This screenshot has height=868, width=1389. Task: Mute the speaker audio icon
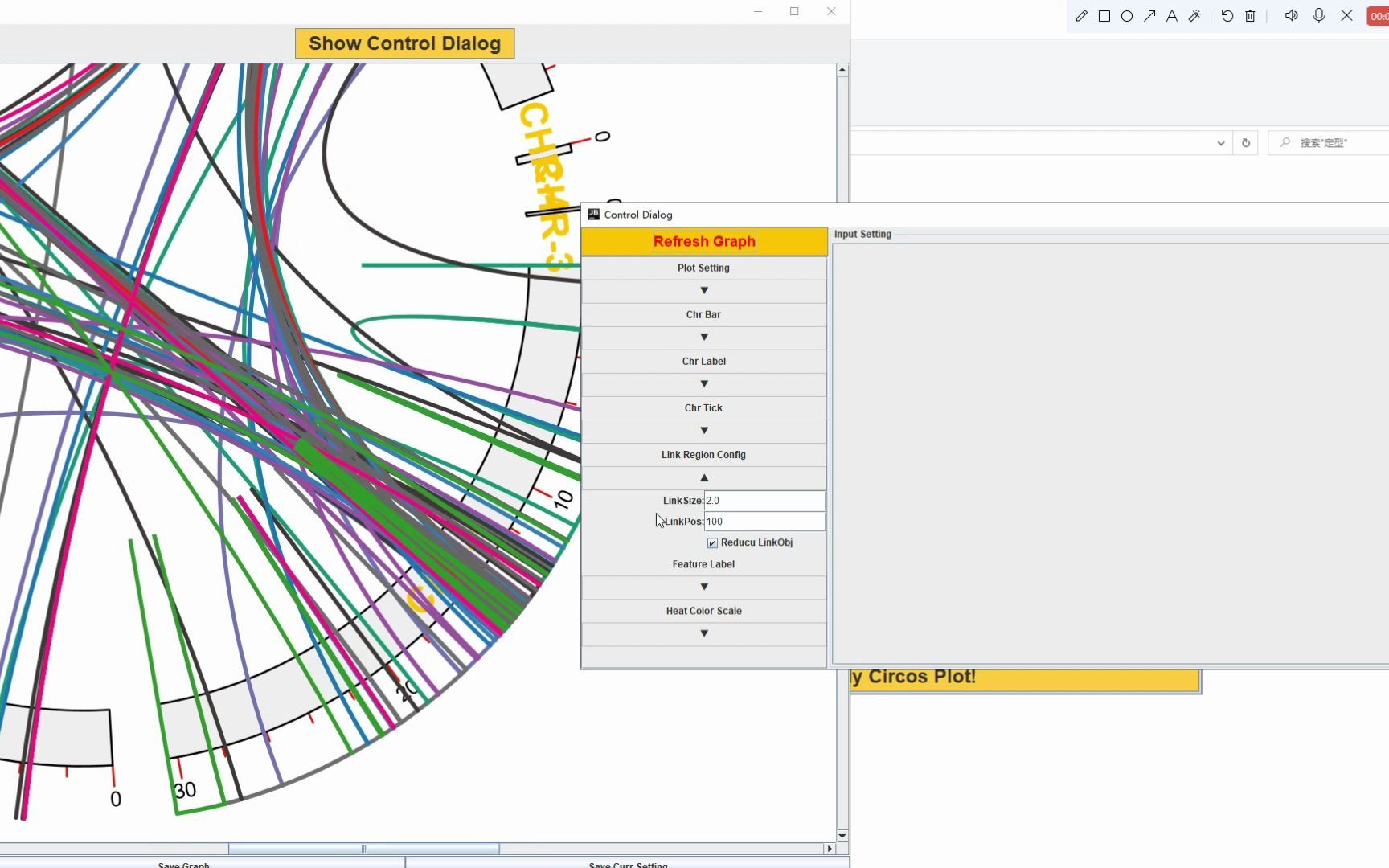point(1291,16)
